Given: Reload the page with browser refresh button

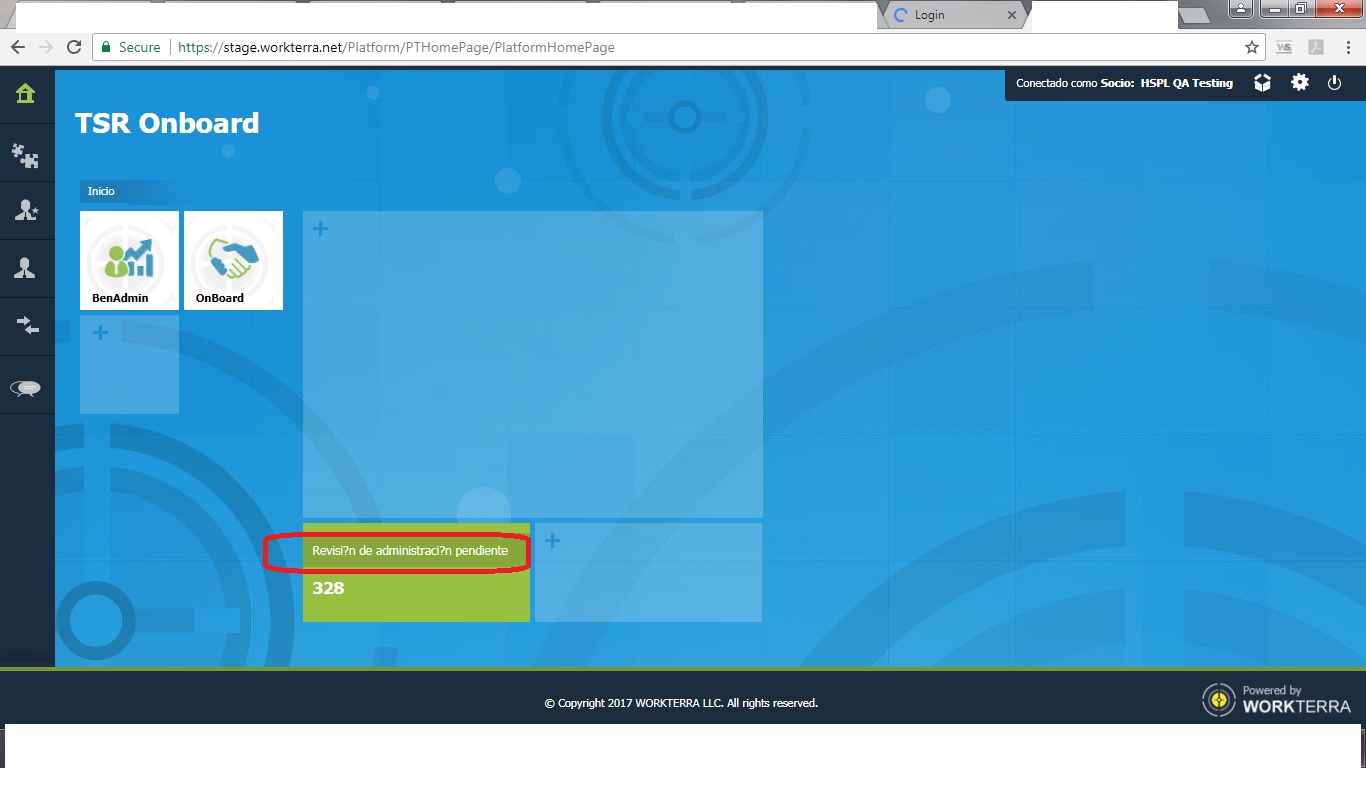Looking at the screenshot, I should coord(73,47).
